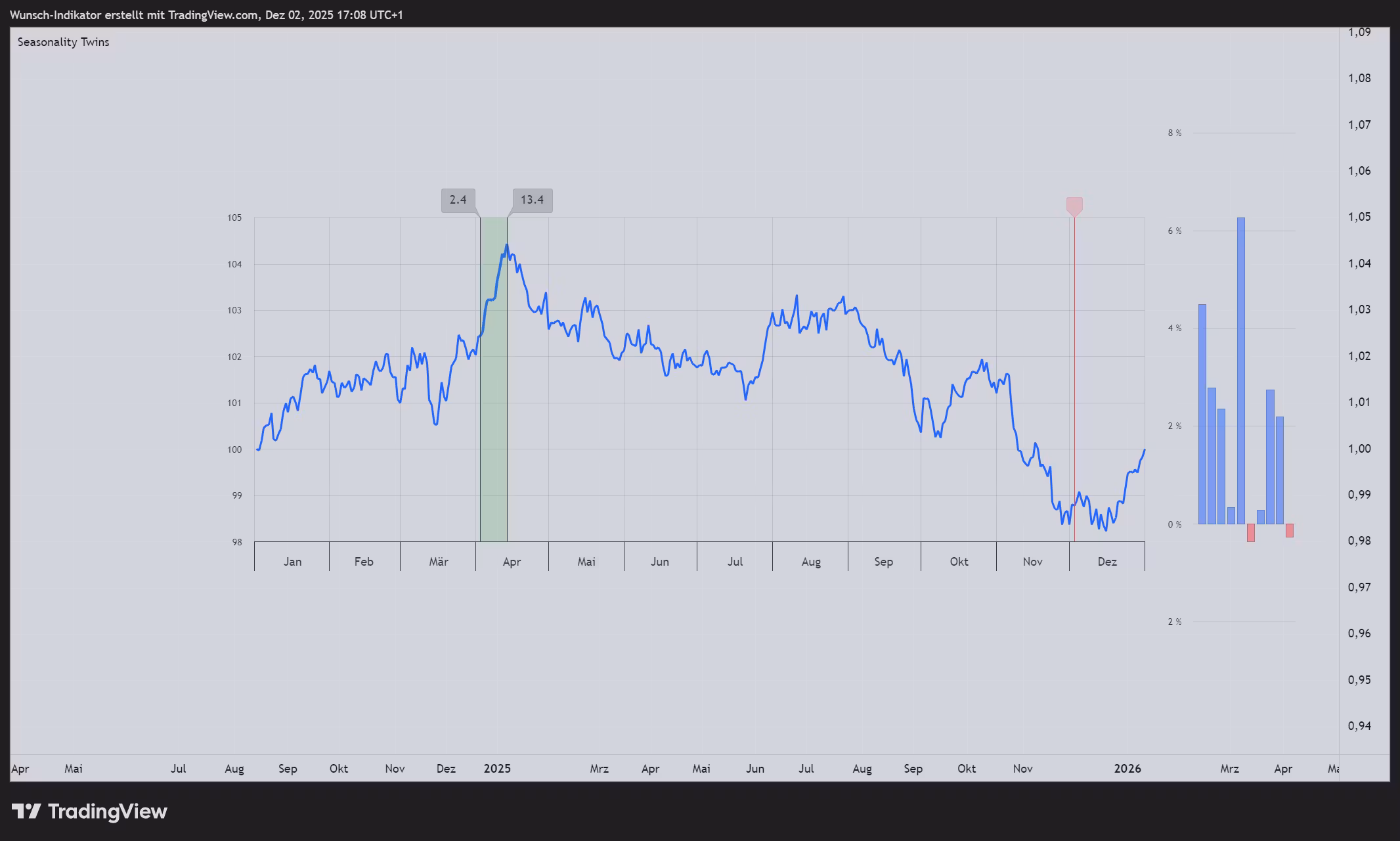Select the Apr month label in seasonality chart
Screen dimensions: 1400x841
tap(512, 562)
